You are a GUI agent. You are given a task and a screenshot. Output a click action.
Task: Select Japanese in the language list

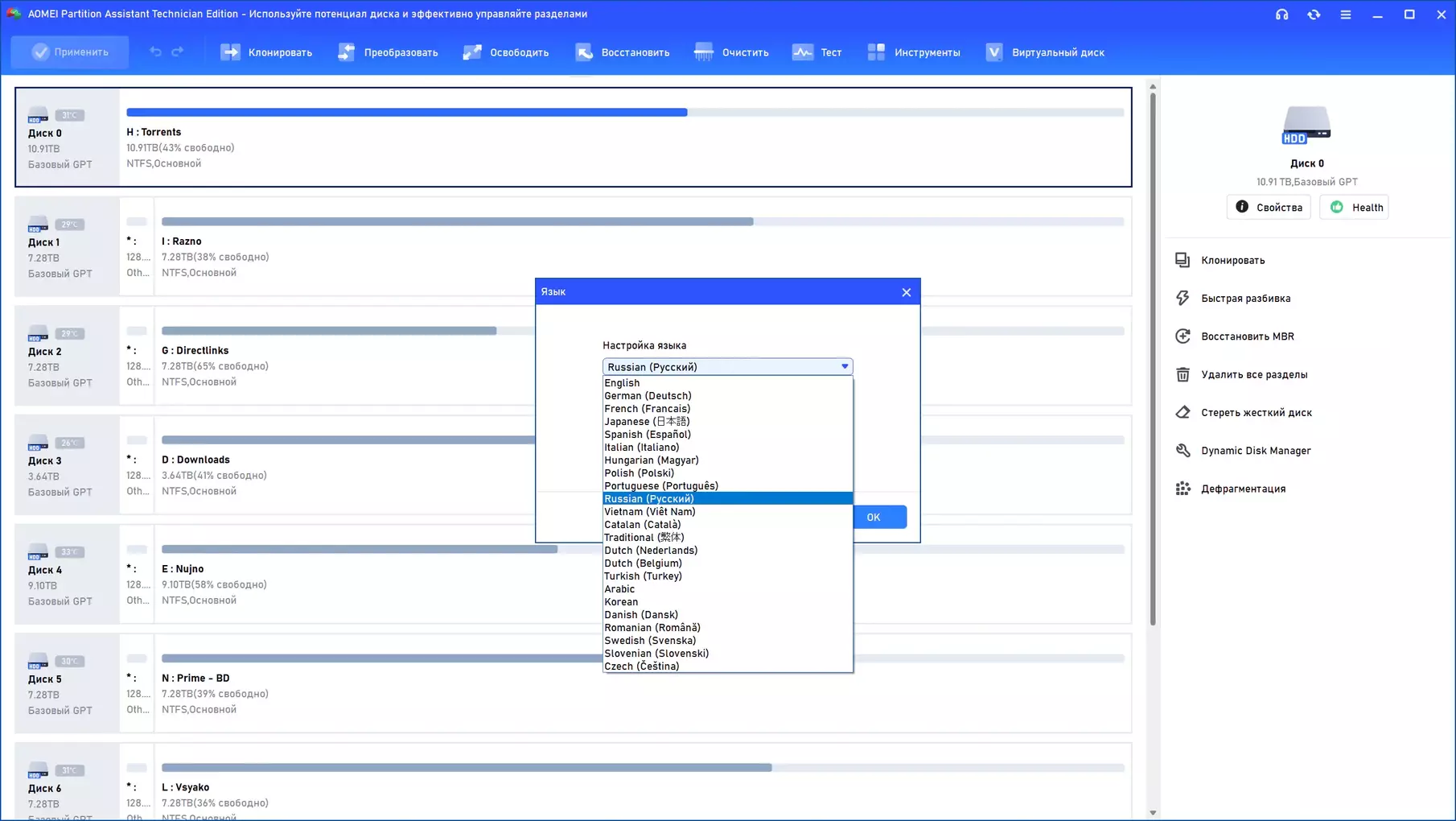pyautogui.click(x=728, y=422)
